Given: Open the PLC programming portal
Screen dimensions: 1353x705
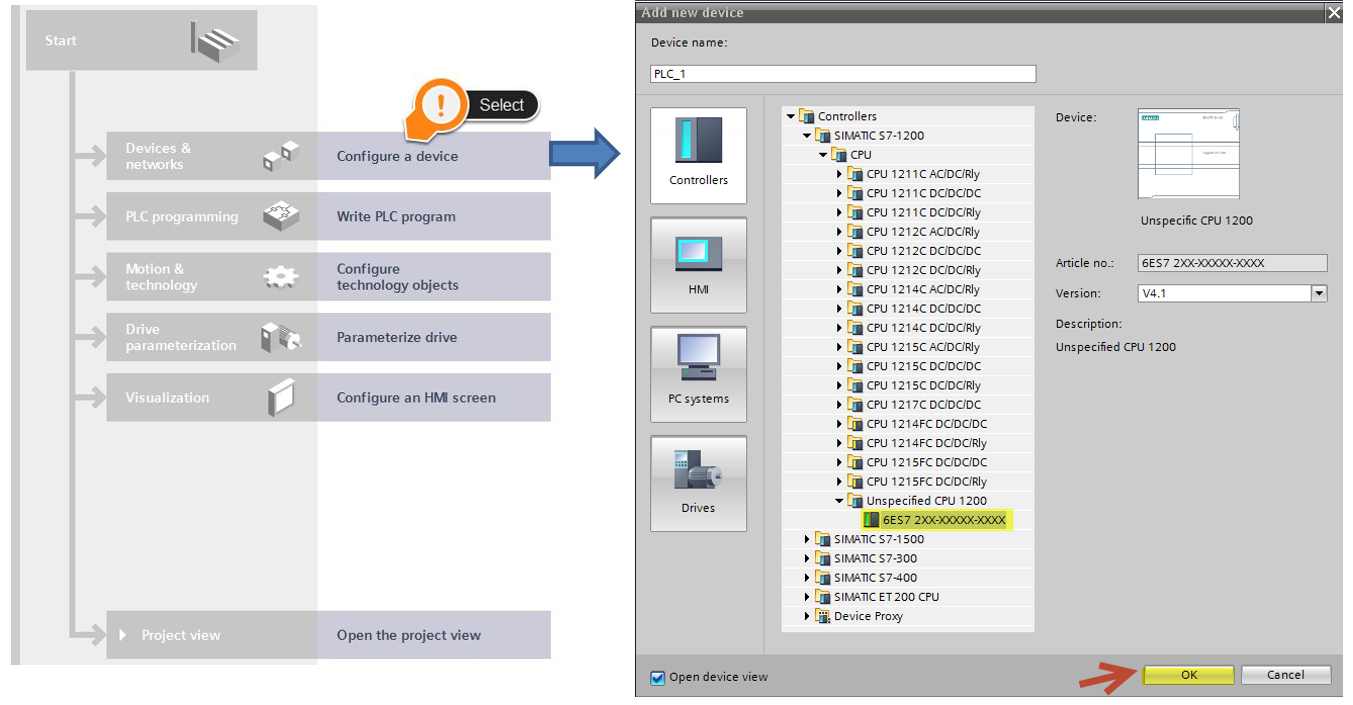Looking at the screenshot, I should [212, 216].
